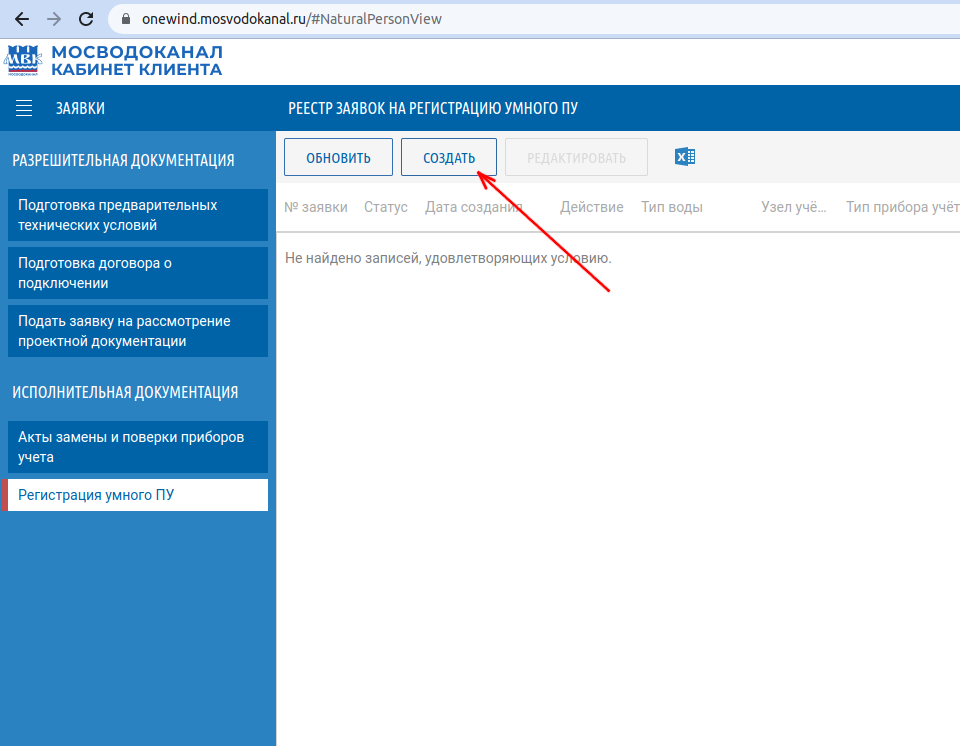Sort by Действие column header

tap(591, 207)
